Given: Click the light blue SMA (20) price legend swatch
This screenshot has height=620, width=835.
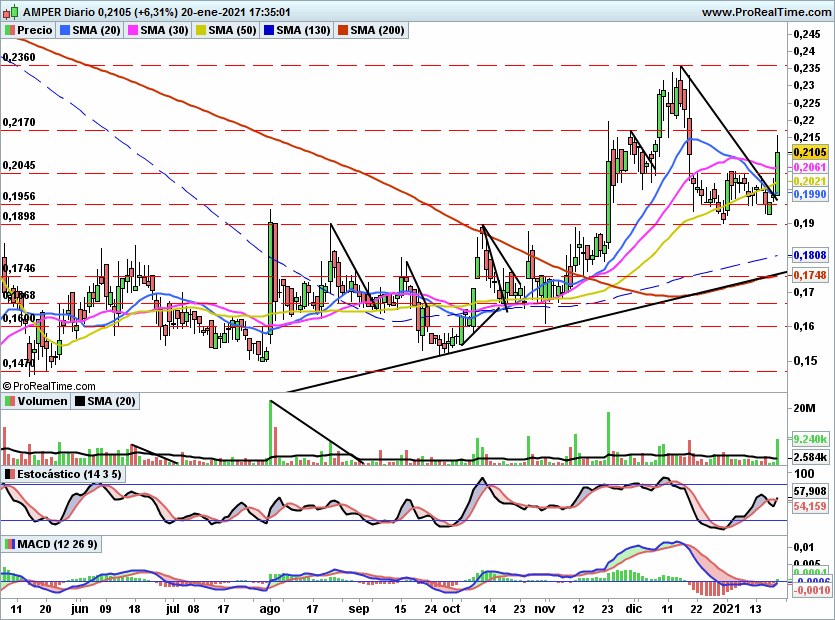Looking at the screenshot, I should click(x=65, y=30).
